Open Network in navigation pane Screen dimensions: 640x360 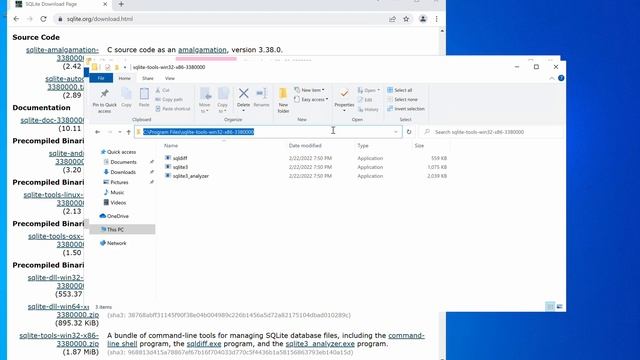pos(116,243)
